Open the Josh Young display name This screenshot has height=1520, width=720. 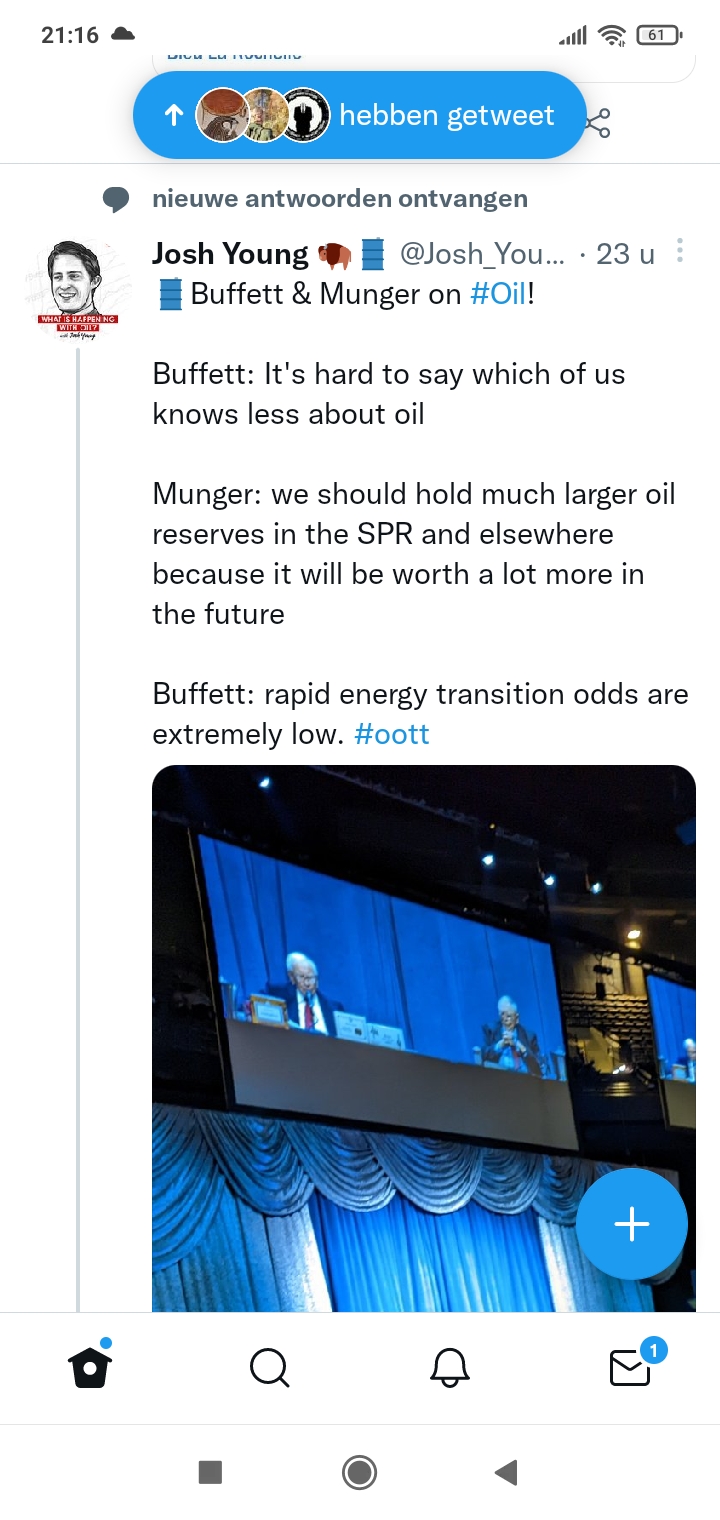[230, 254]
